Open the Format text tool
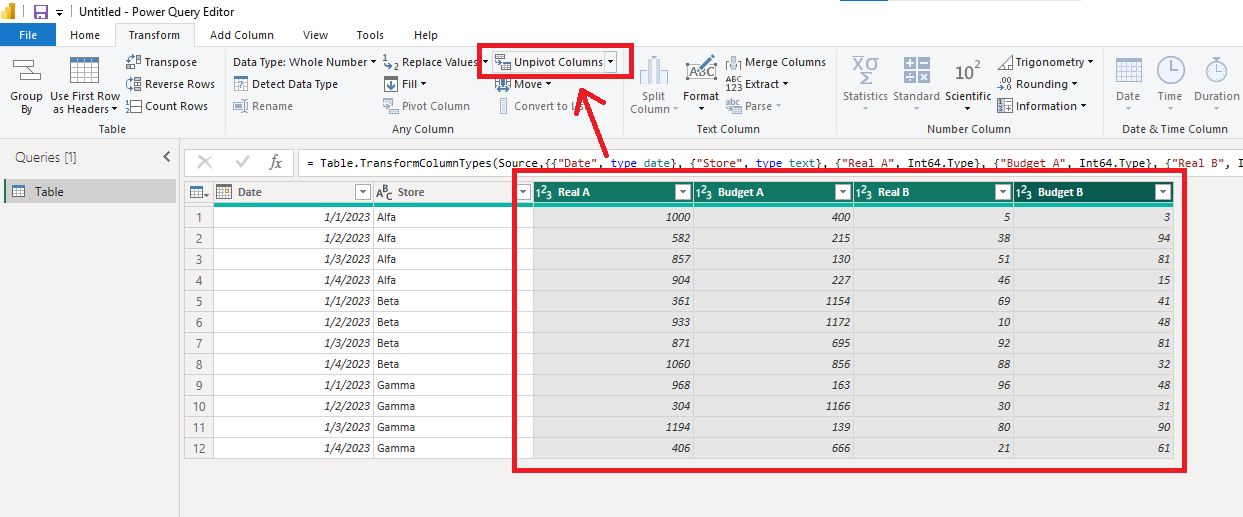The width and height of the screenshot is (1243, 517). click(701, 86)
